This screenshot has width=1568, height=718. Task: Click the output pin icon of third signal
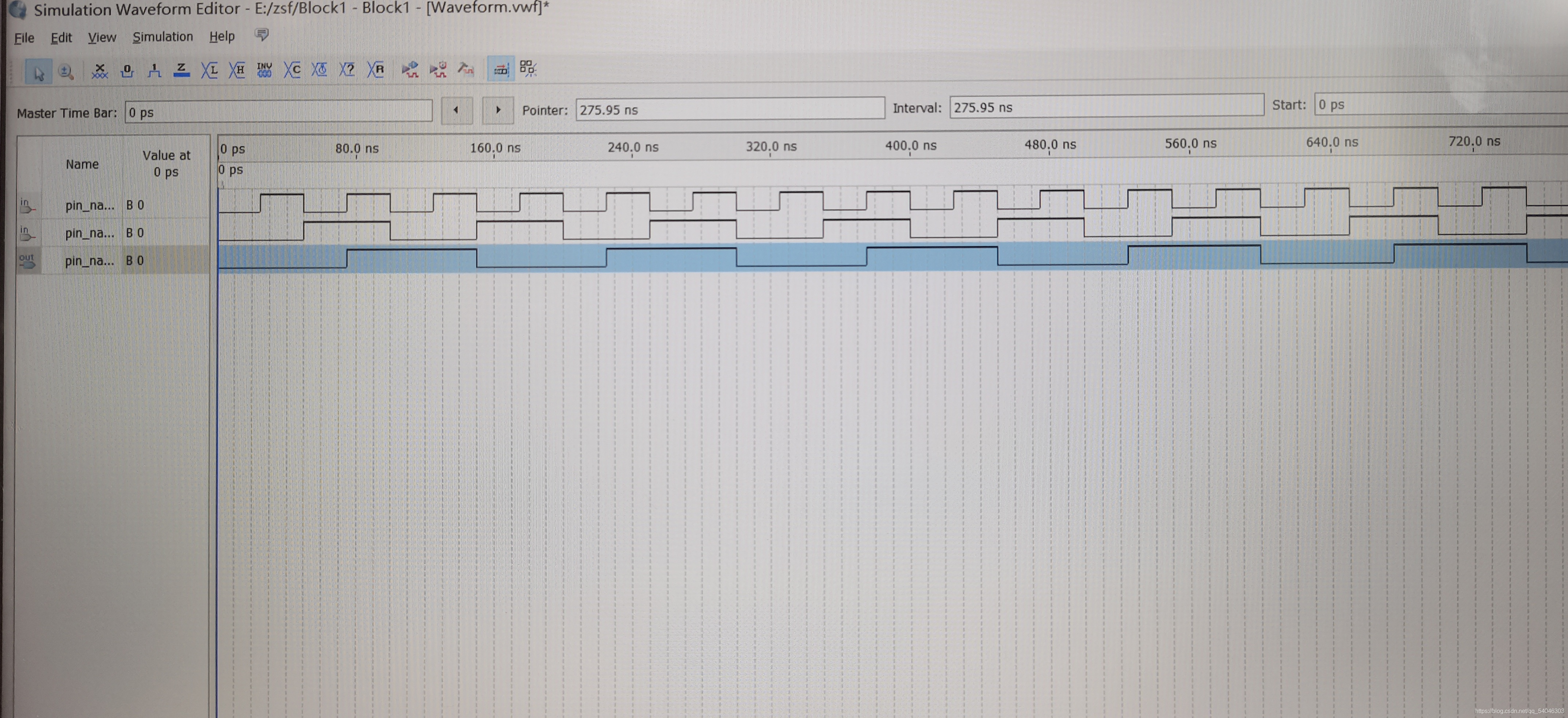[x=27, y=261]
